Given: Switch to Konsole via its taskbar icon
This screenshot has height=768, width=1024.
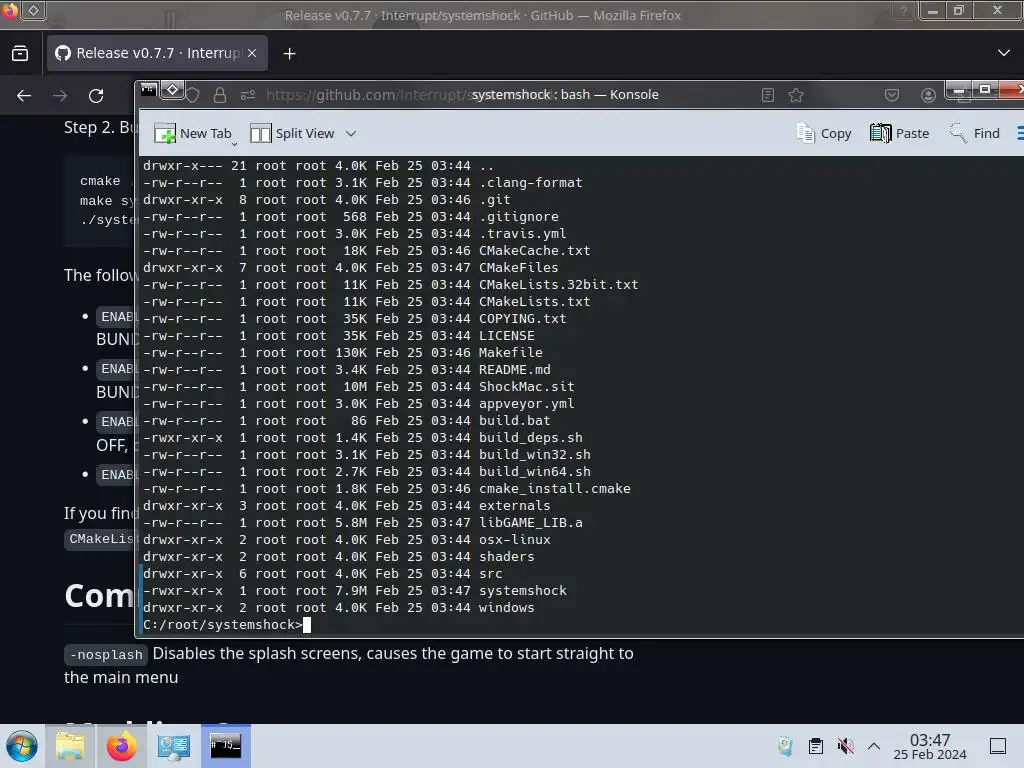Looking at the screenshot, I should pos(225,746).
